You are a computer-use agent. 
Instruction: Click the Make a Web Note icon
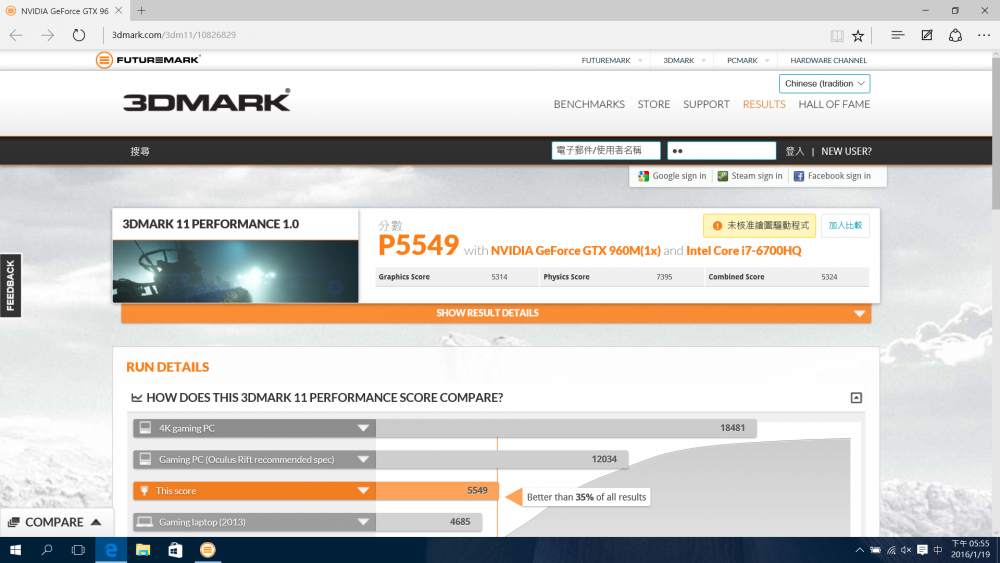click(927, 35)
